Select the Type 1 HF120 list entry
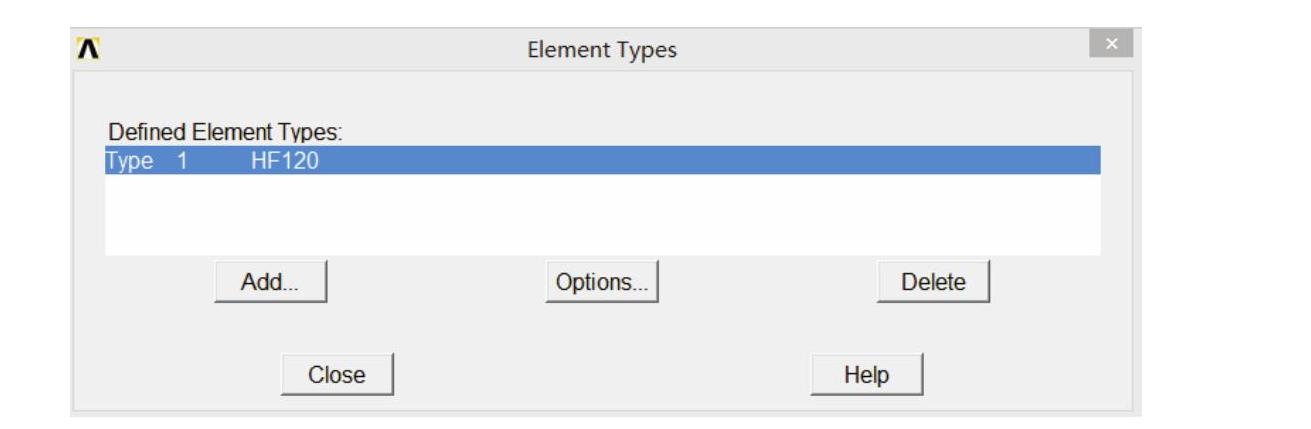This screenshot has height=429, width=1311. point(602,161)
